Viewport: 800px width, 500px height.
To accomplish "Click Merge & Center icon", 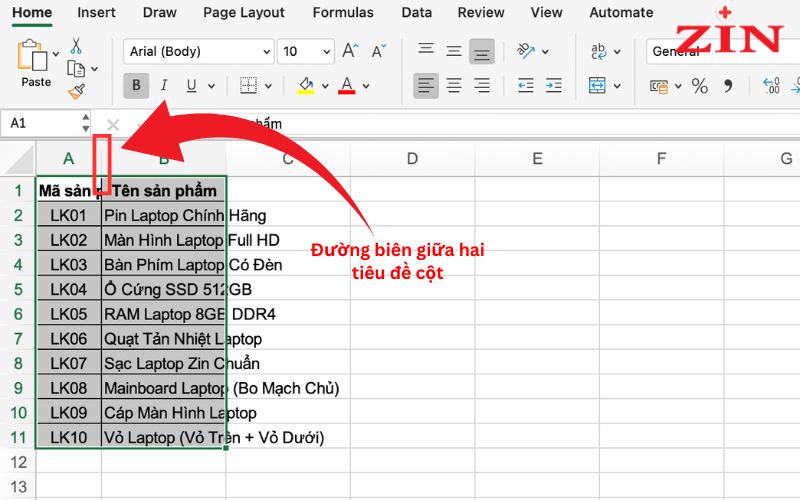I will [597, 85].
